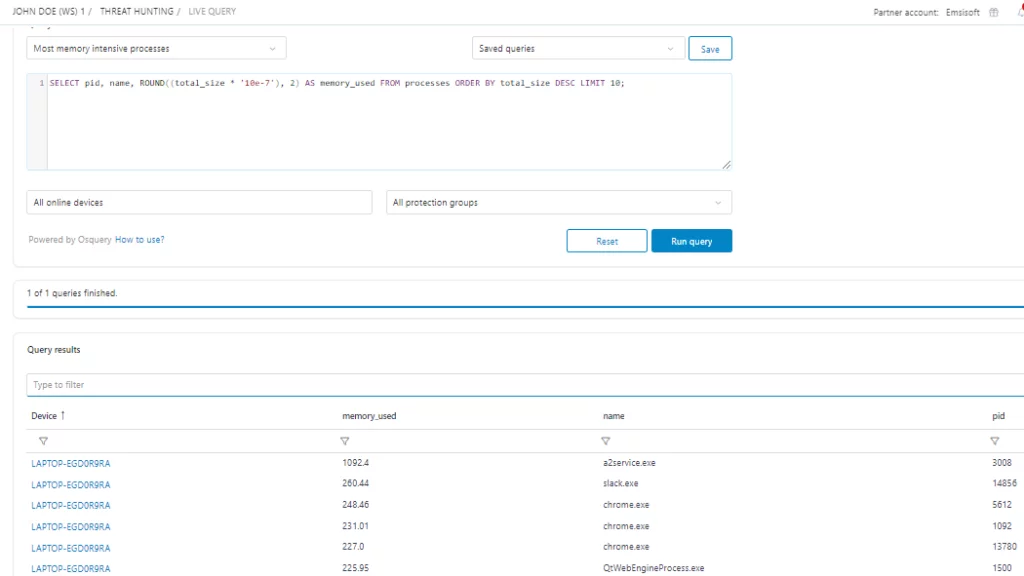Click filter icon under name column
The width and height of the screenshot is (1024, 576).
coord(606,441)
